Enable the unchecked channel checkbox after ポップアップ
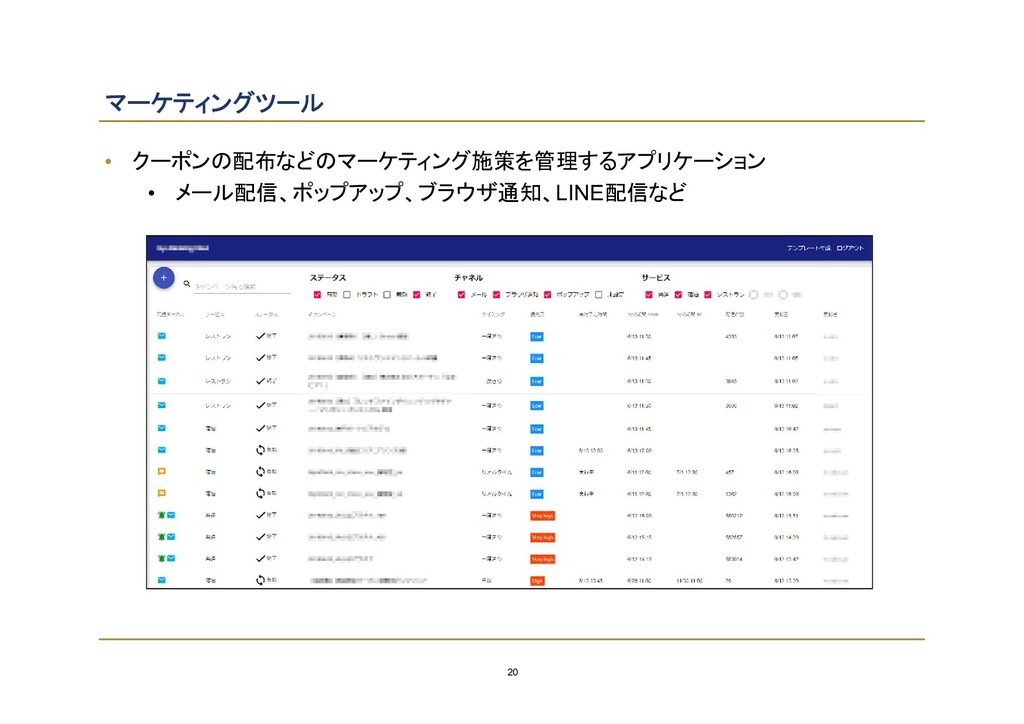This screenshot has width=1024, height=724. pyautogui.click(x=598, y=295)
